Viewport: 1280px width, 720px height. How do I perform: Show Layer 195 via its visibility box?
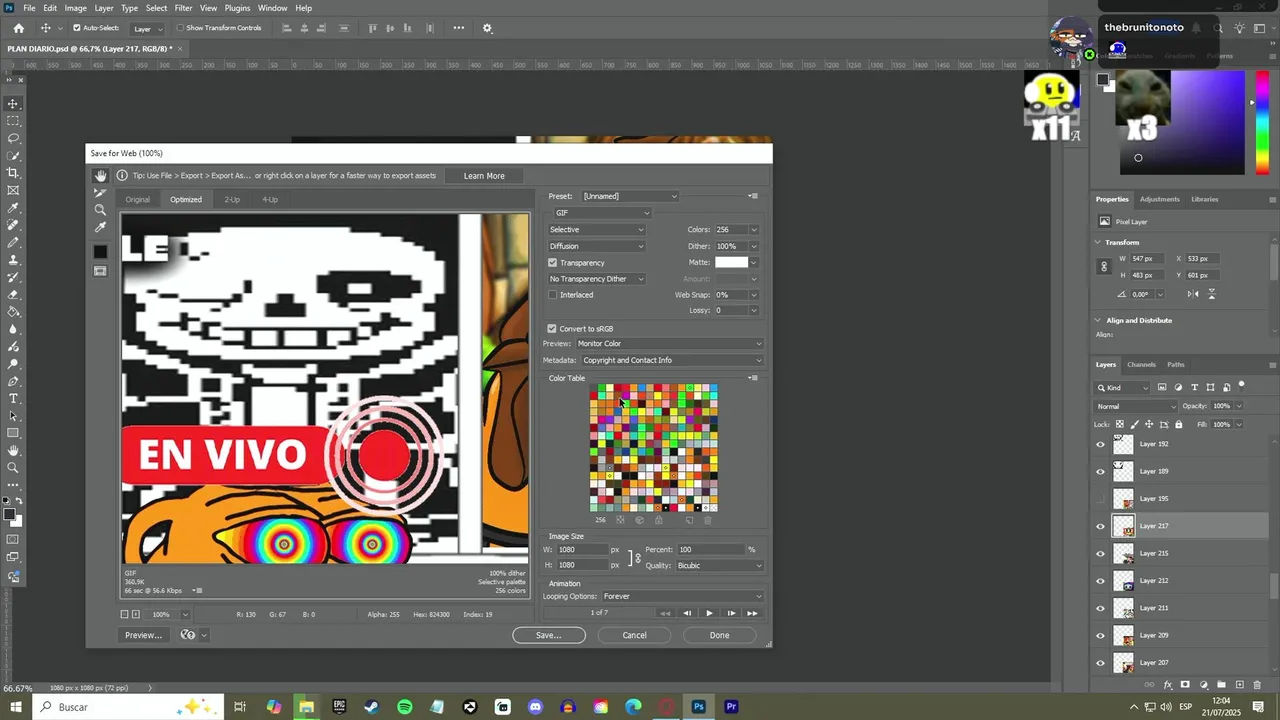(x=1101, y=499)
